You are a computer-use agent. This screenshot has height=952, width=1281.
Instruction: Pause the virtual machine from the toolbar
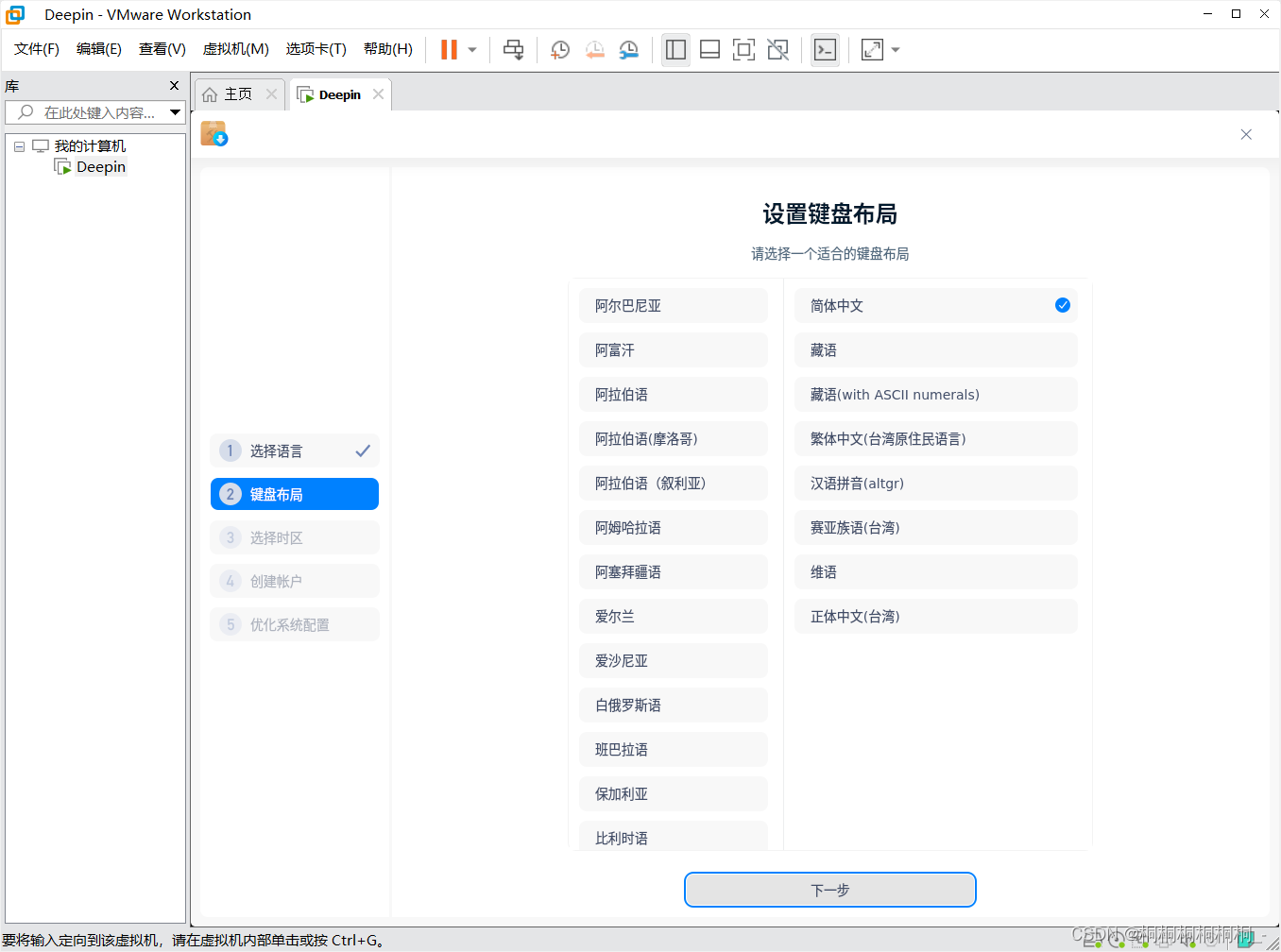[x=450, y=50]
